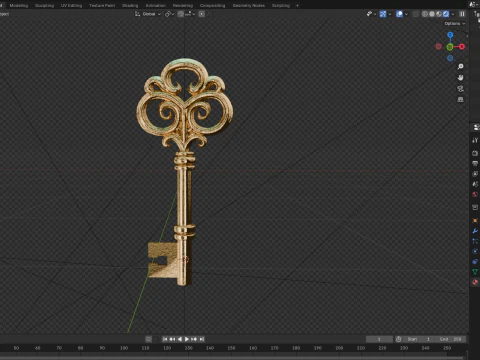
Task: Toggle snapping with the magnet icon
Action: point(180,14)
